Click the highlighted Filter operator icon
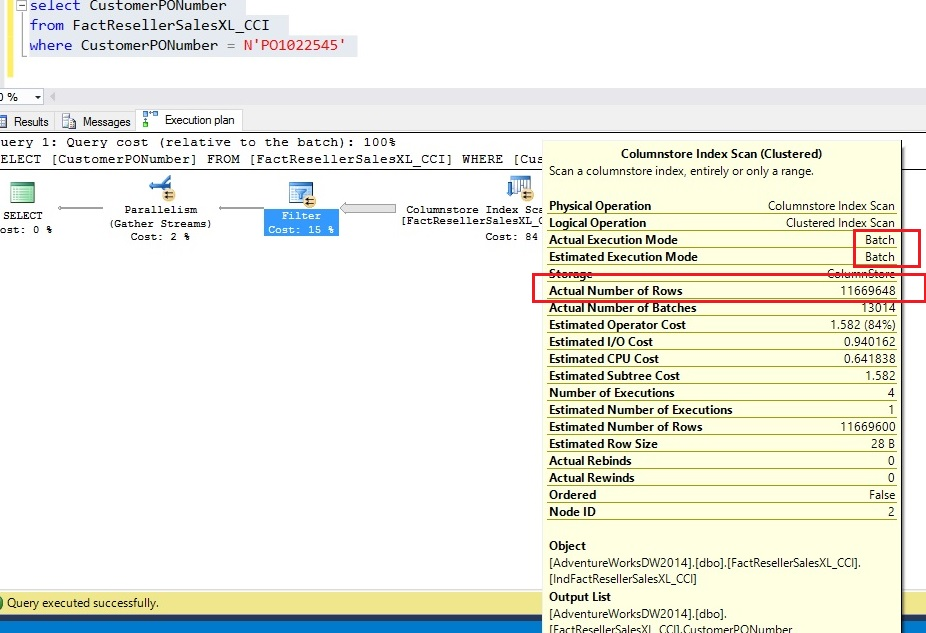The width and height of the screenshot is (926, 633). (301, 193)
